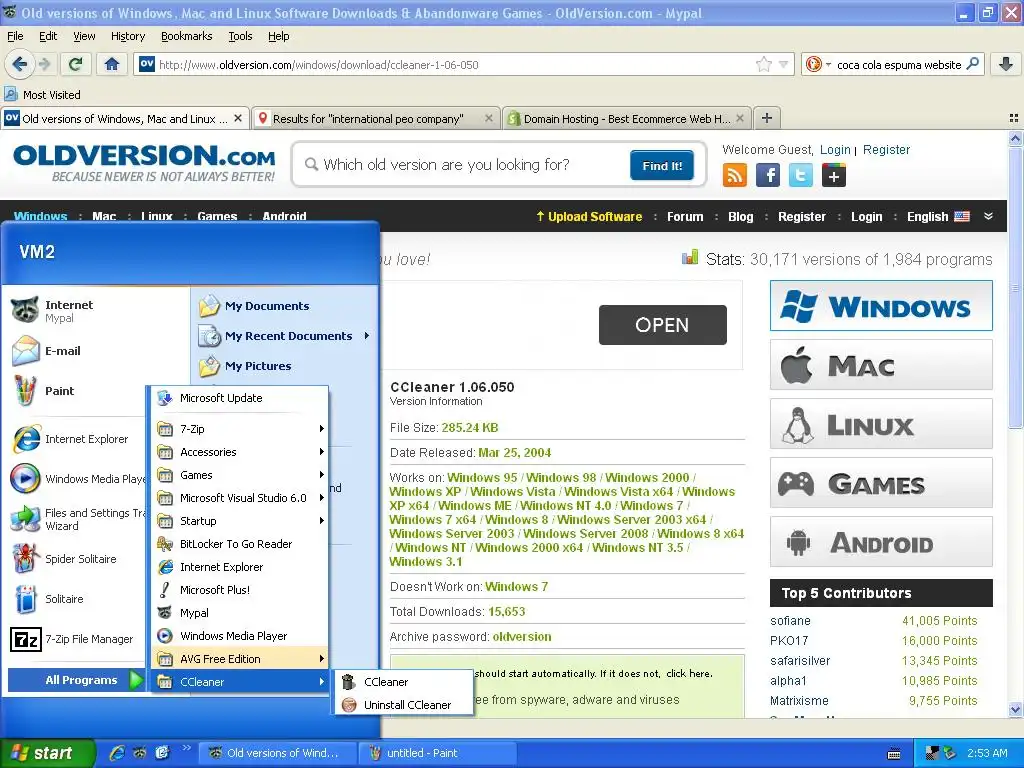1024x768 pixels.
Task: Open the Downloads arrow icon in the toolbar
Action: (1006, 64)
